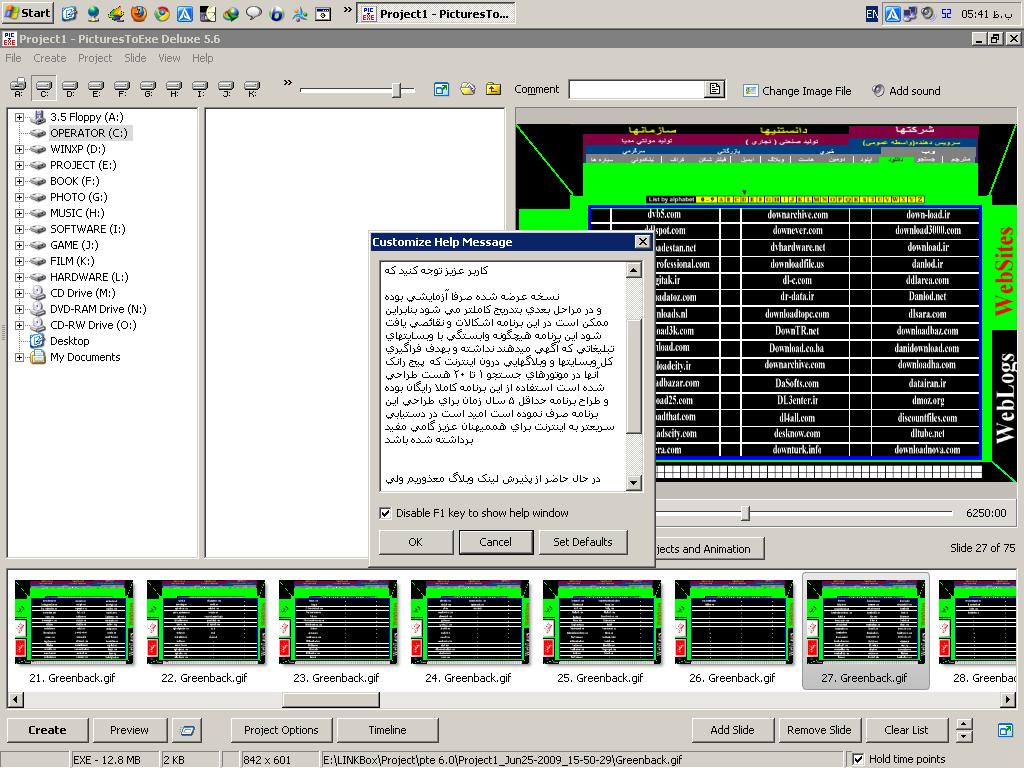Image resolution: width=1024 pixels, height=768 pixels.
Task: Expand the PROJECT (E:) tree node
Action: (x=20, y=165)
